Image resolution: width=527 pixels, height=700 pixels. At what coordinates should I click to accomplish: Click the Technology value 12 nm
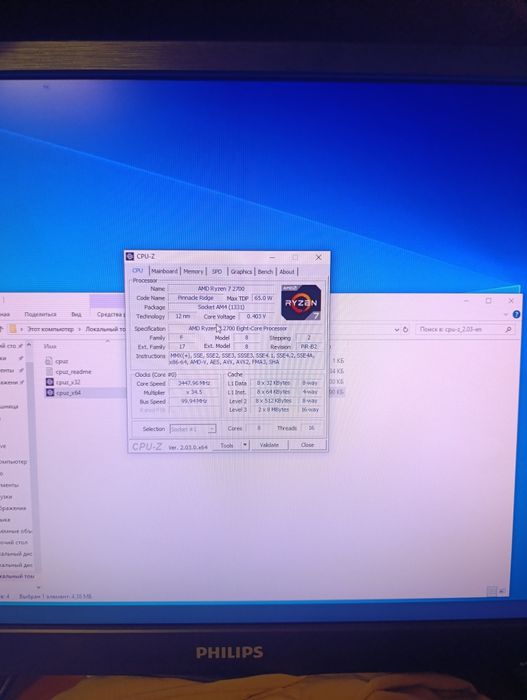point(182,316)
